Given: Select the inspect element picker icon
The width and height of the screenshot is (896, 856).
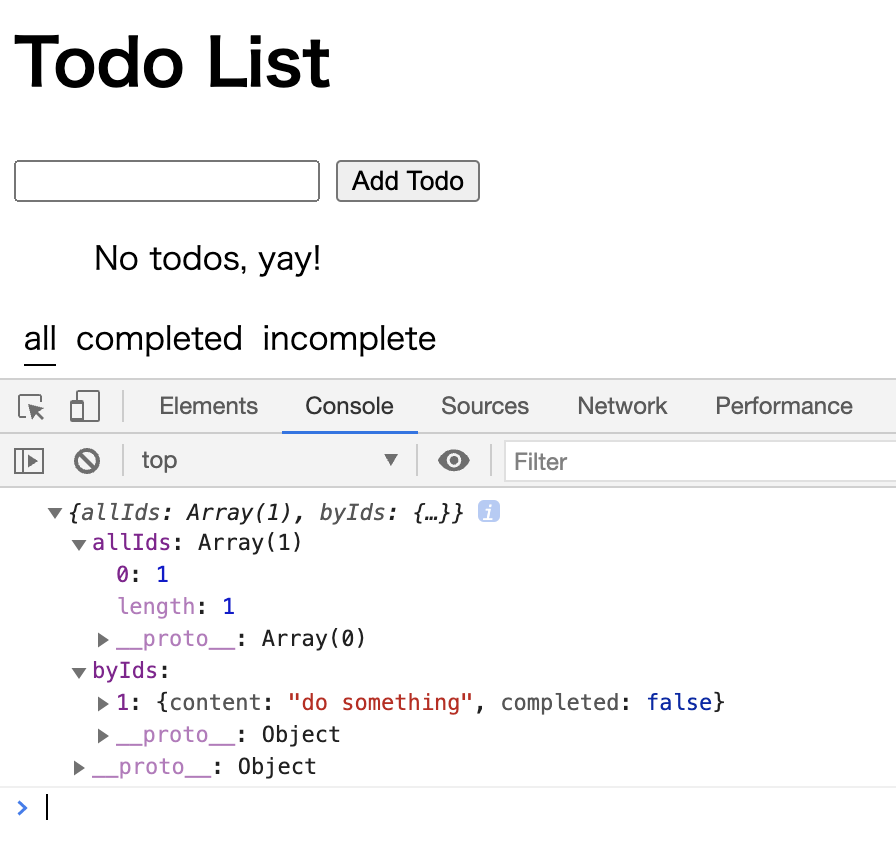Looking at the screenshot, I should coord(32,407).
